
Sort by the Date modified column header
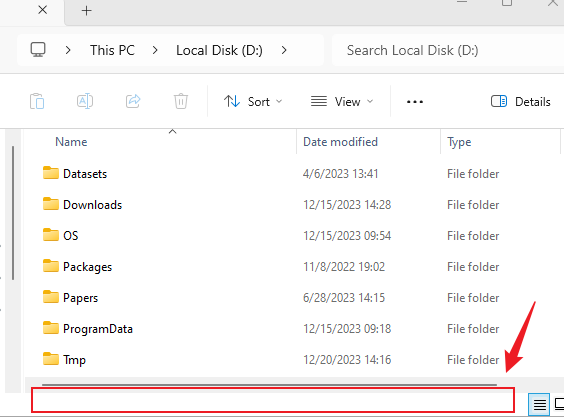[x=340, y=142]
